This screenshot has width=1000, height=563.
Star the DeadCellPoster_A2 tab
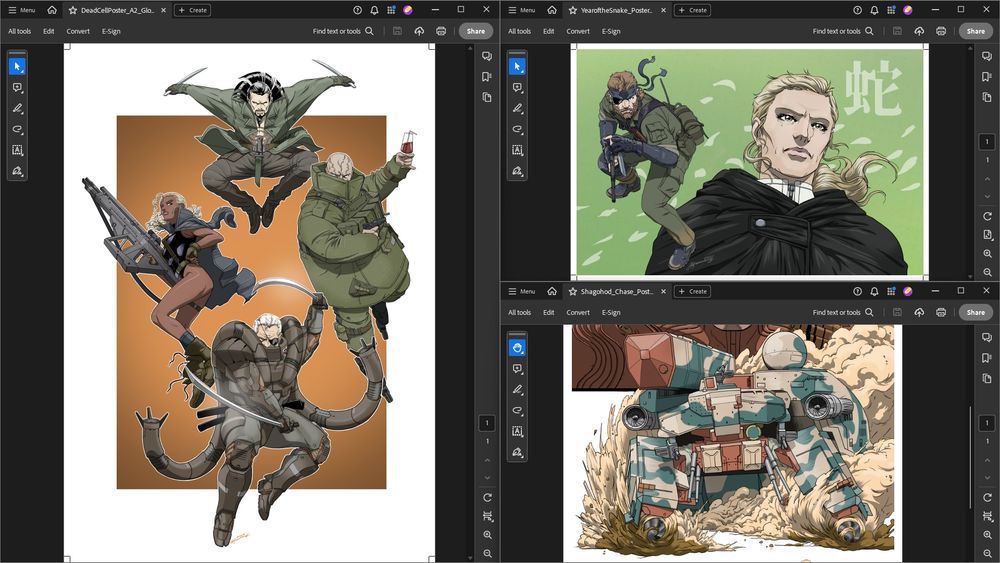point(73,10)
